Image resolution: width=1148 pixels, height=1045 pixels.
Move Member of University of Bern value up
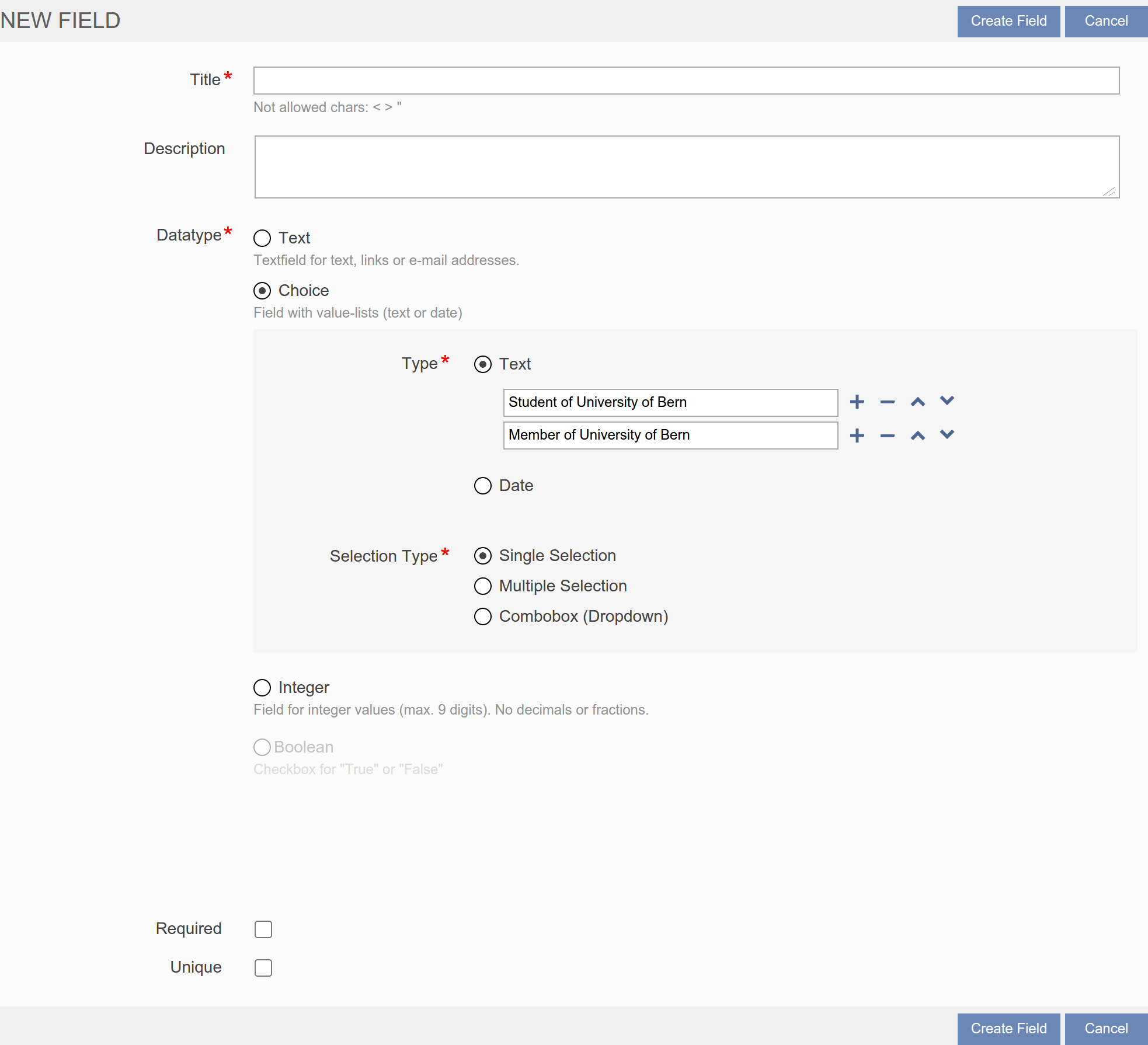[x=917, y=436]
